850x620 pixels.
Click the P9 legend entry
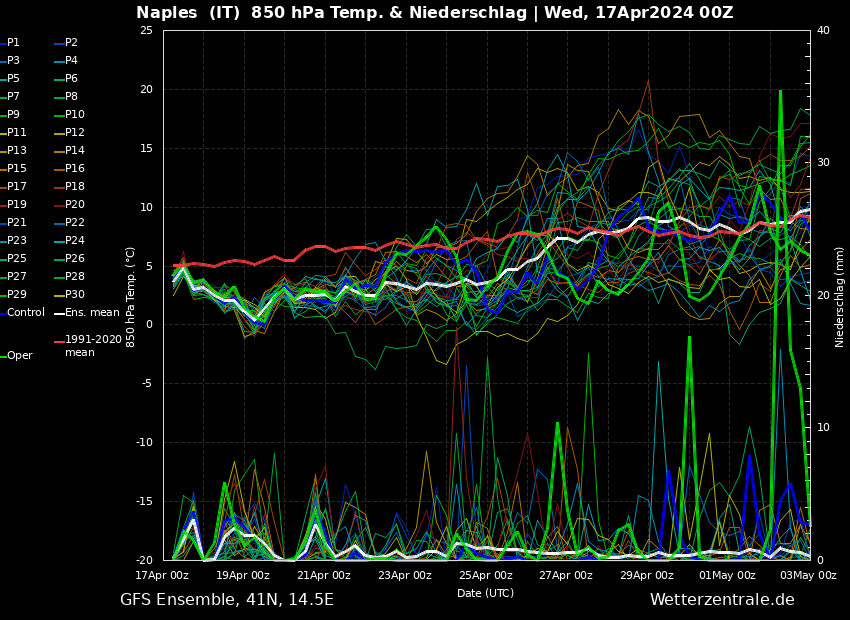click(10, 114)
